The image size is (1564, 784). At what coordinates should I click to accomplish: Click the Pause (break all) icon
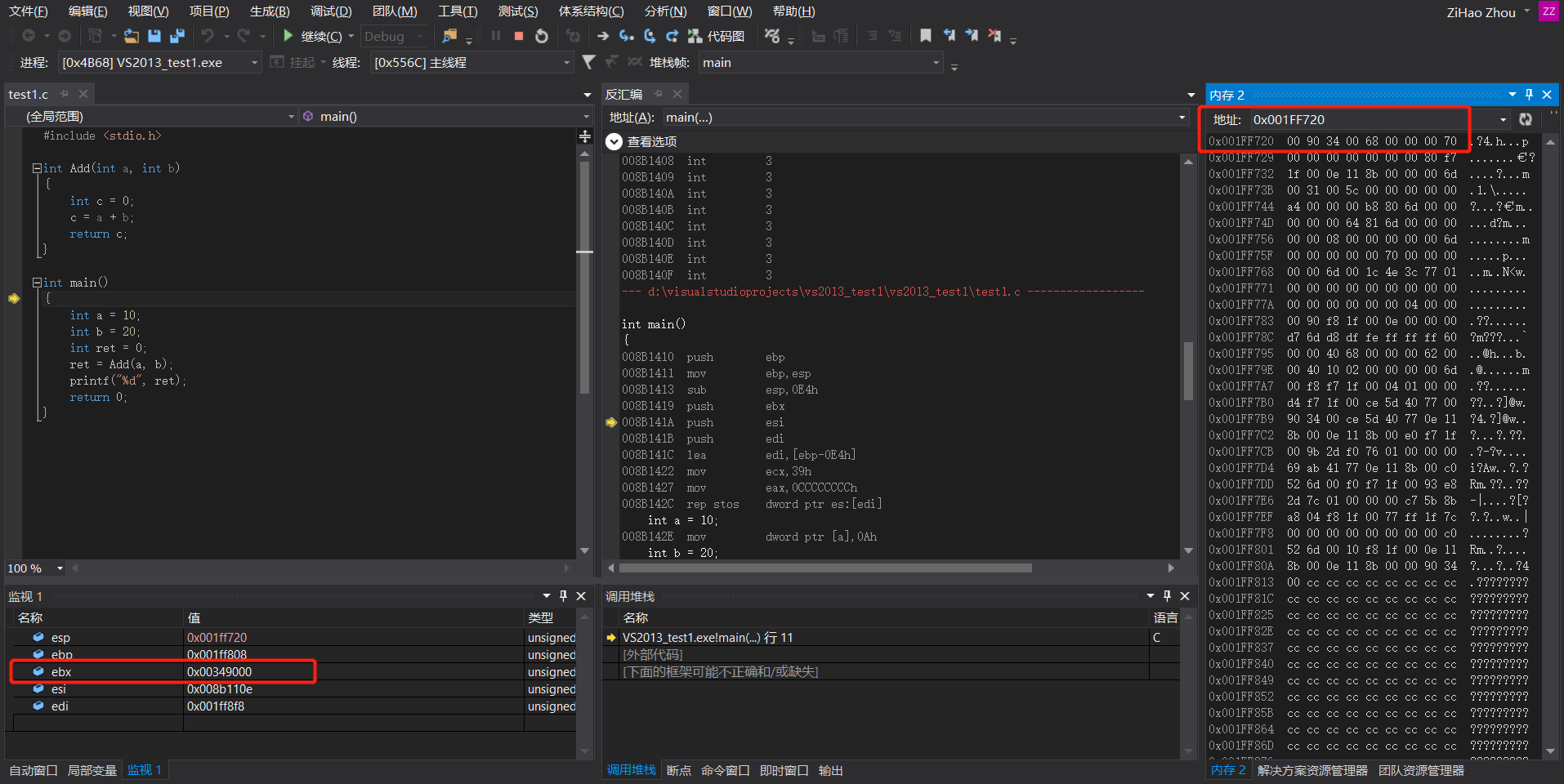click(x=496, y=36)
